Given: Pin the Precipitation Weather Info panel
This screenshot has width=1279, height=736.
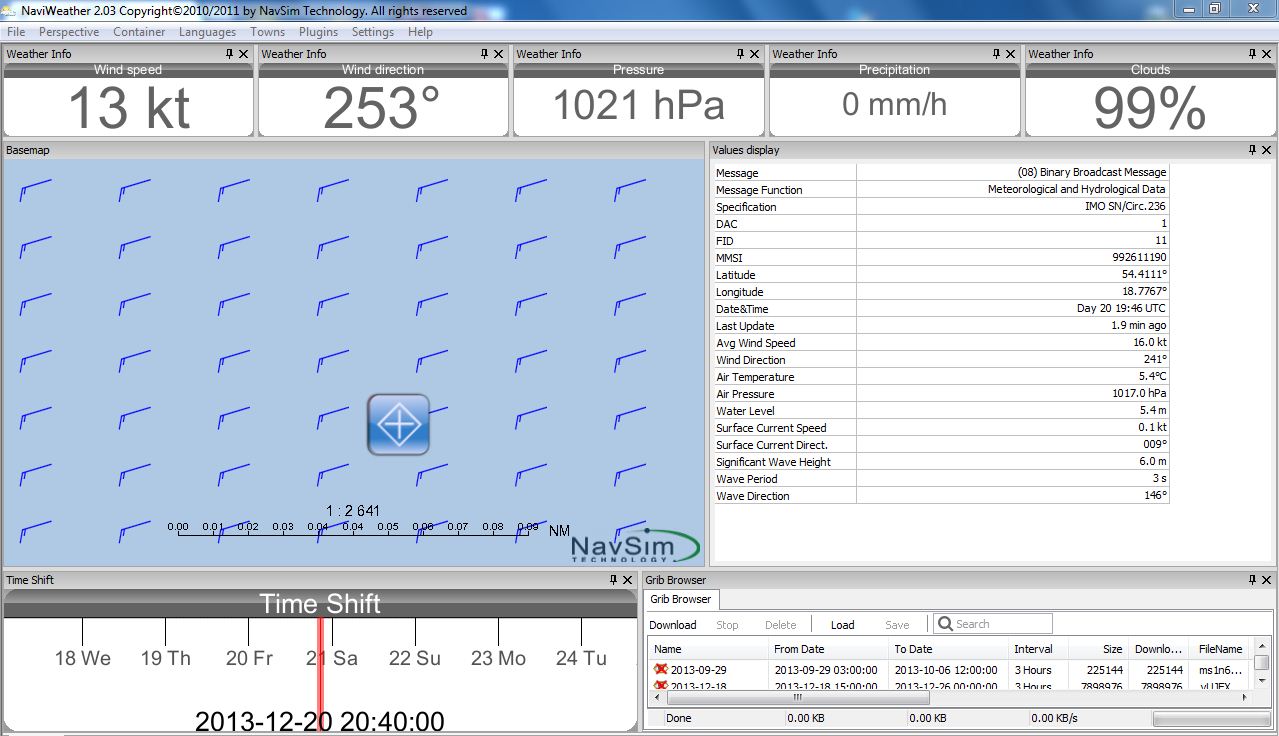Looking at the screenshot, I should pos(996,54).
